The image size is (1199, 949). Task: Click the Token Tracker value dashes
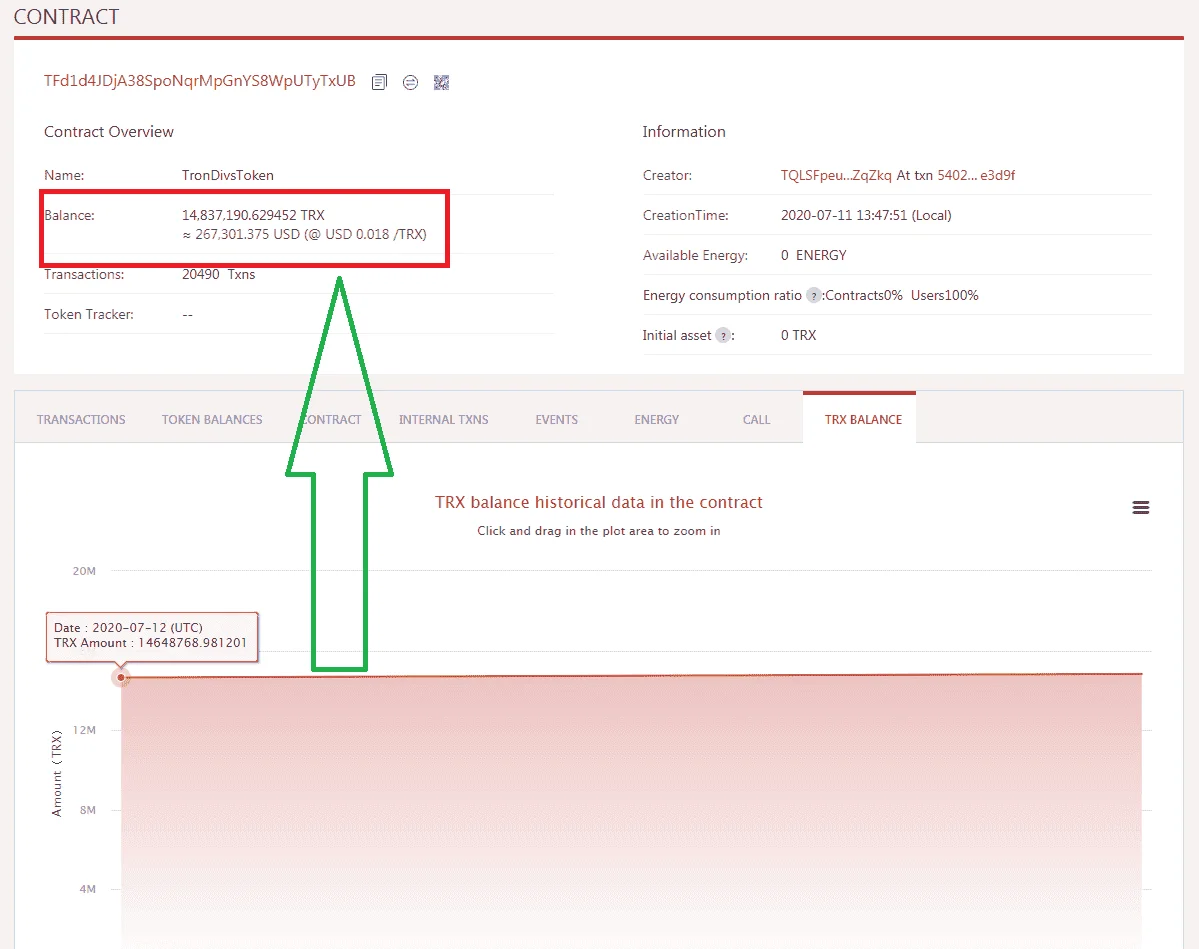[x=187, y=314]
